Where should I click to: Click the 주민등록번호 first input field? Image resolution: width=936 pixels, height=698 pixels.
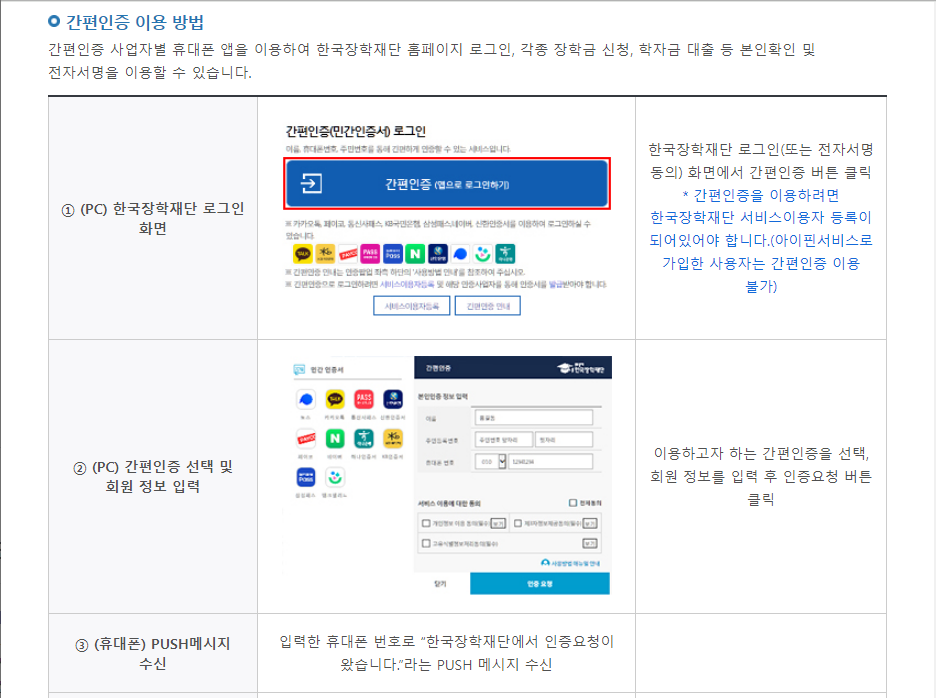pos(503,439)
